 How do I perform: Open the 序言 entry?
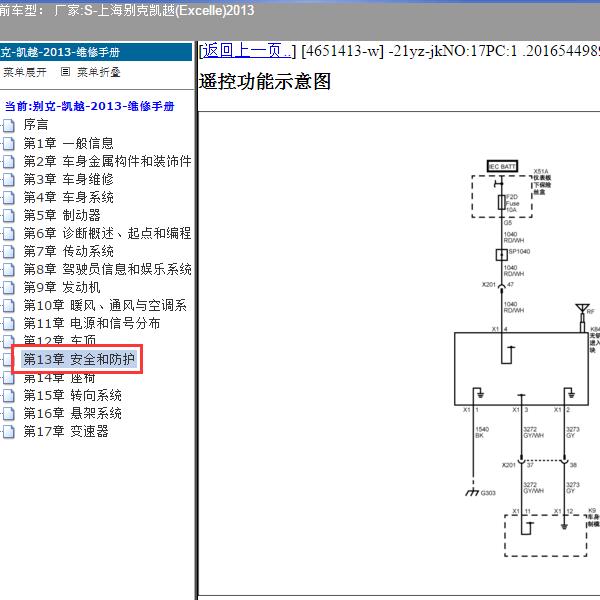(36, 125)
